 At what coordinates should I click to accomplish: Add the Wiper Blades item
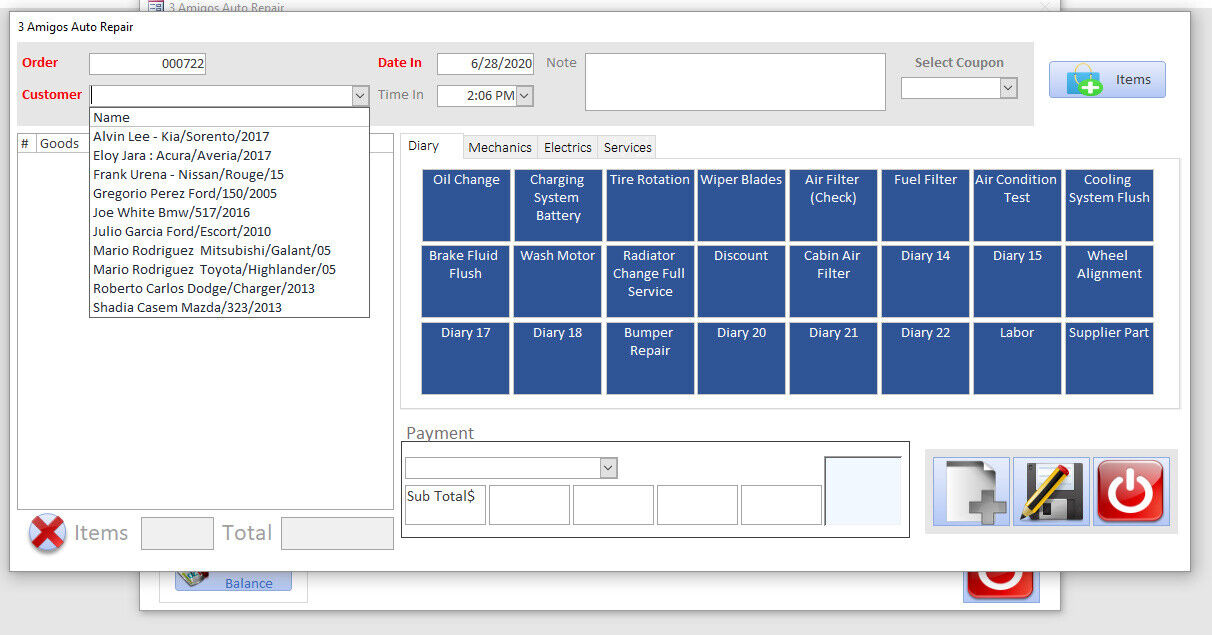741,205
